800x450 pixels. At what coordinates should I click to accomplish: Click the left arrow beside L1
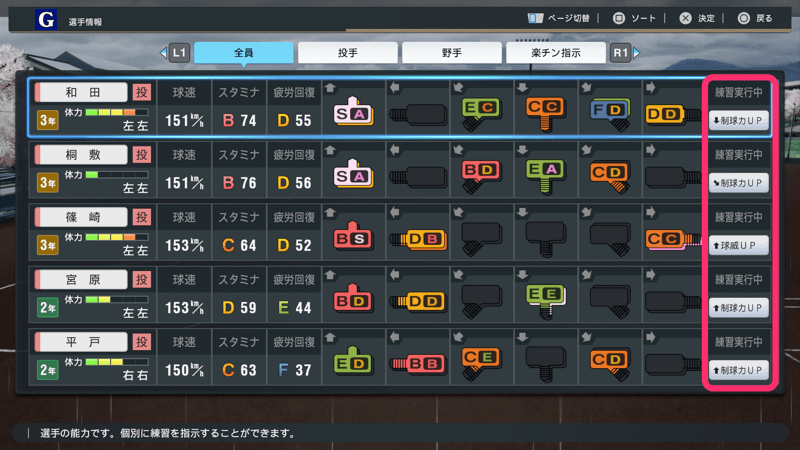(163, 53)
